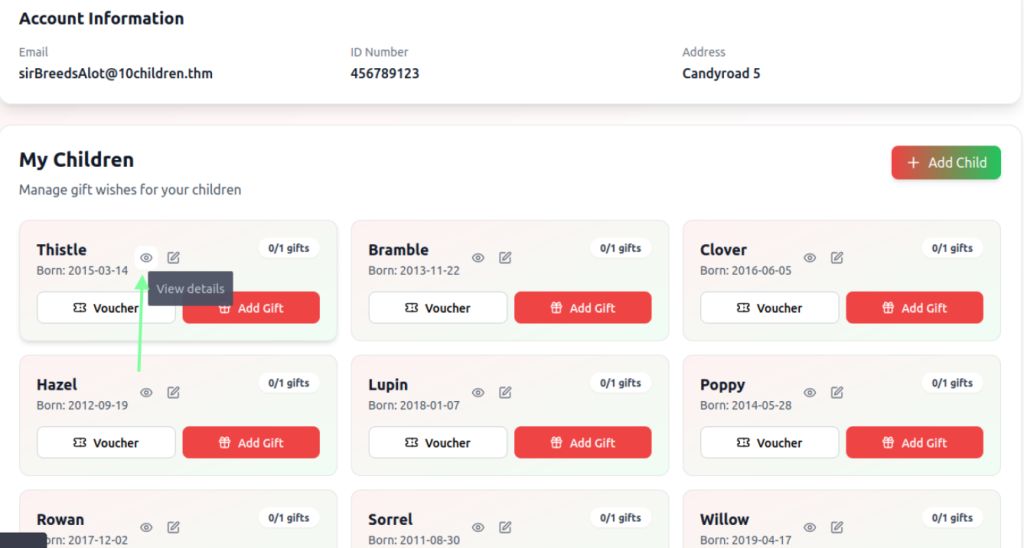Click the 0/1 gifts badge on Willow
The height and width of the screenshot is (548, 1024).
952,518
